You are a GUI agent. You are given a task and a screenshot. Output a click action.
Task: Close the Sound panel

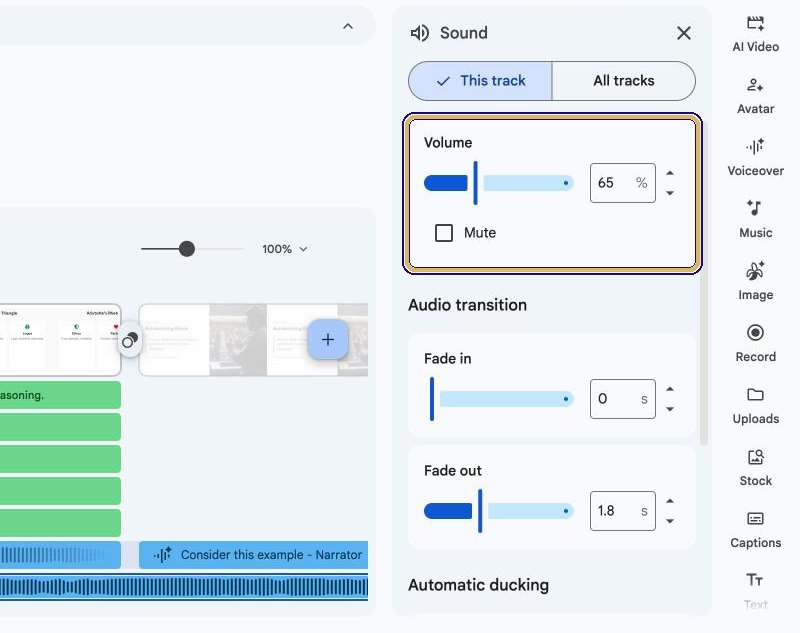pyautogui.click(x=684, y=33)
